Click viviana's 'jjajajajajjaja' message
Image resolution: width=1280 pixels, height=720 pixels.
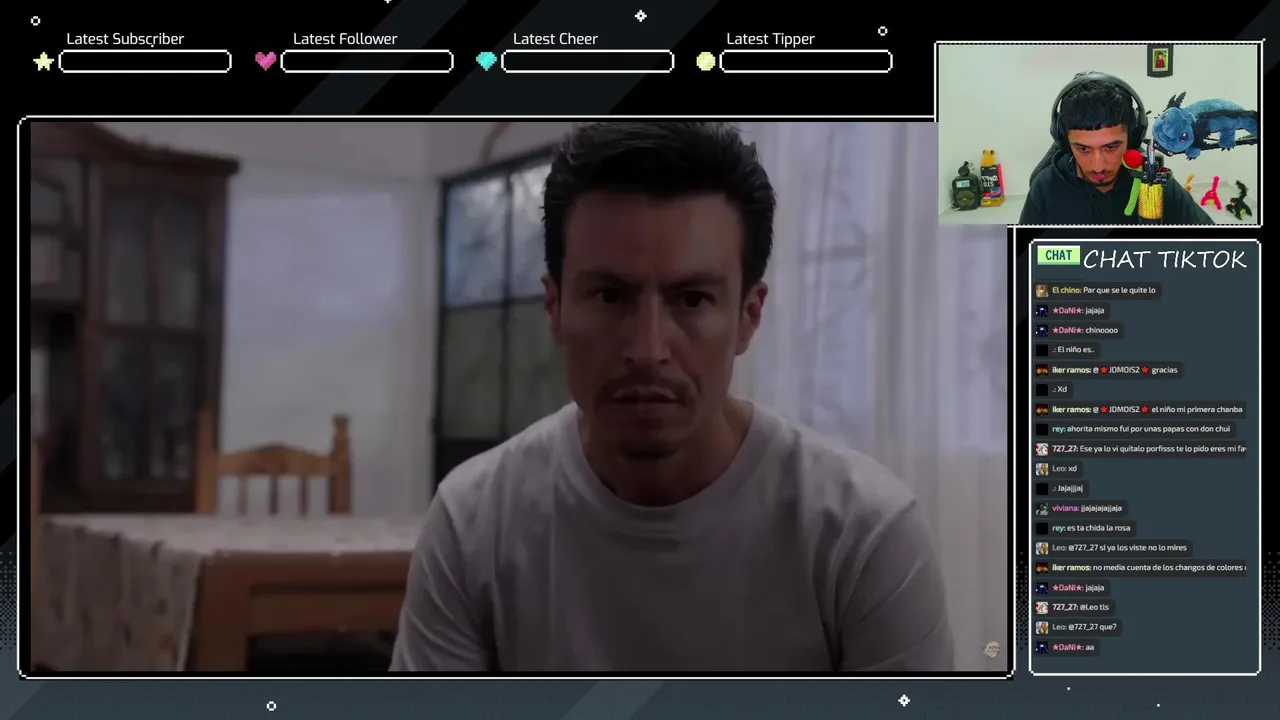(x=1101, y=508)
